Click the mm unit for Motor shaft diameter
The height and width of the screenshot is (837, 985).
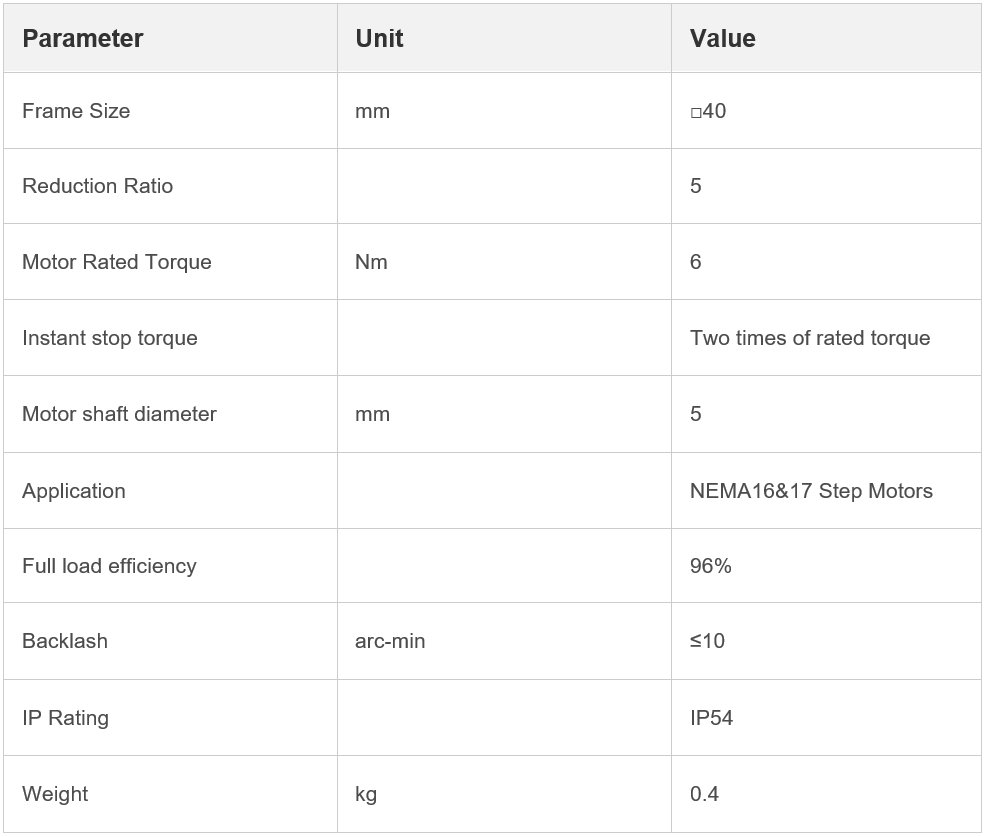372,414
